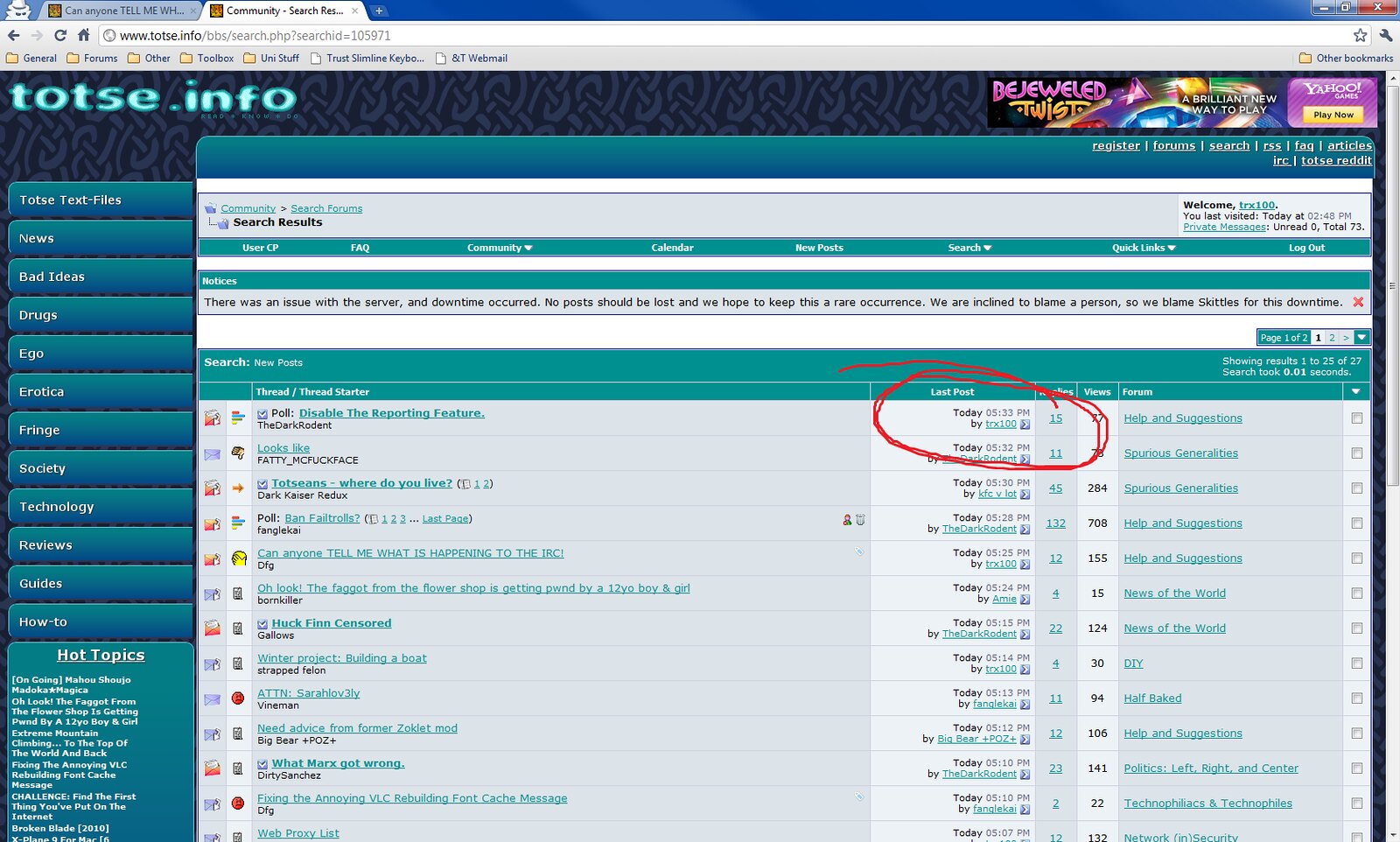This screenshot has width=1400, height=842.
Task: Open the Search dropdown in the navbar
Action: click(969, 248)
